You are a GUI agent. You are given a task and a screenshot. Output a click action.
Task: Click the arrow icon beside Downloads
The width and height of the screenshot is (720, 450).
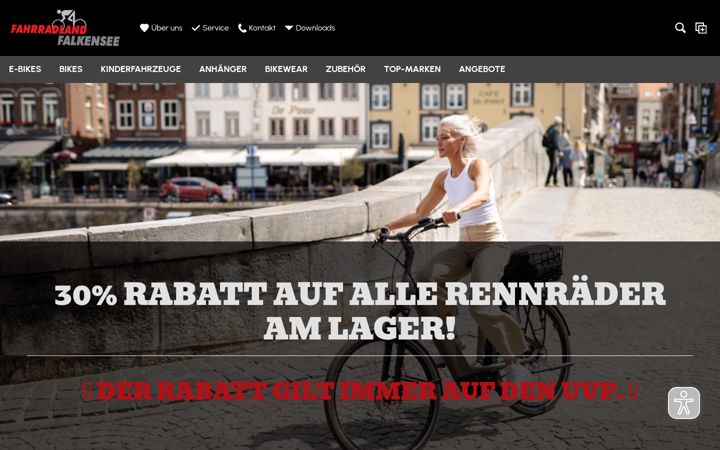pos(289,28)
